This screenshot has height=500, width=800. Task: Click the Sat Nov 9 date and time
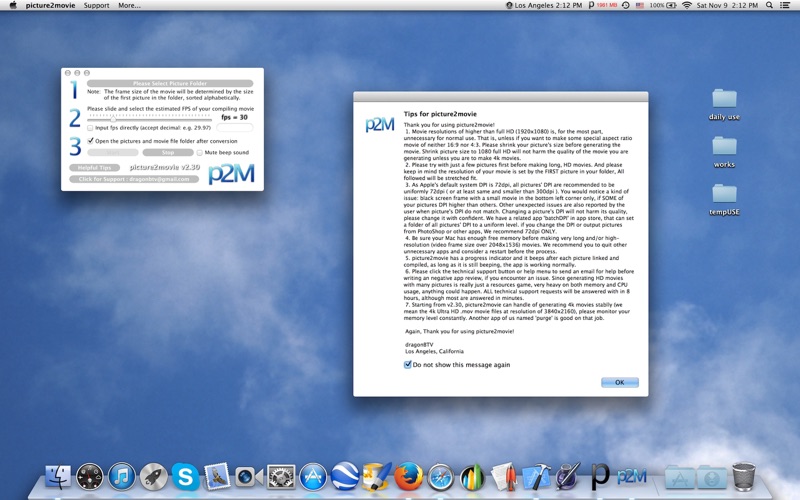[x=728, y=5]
